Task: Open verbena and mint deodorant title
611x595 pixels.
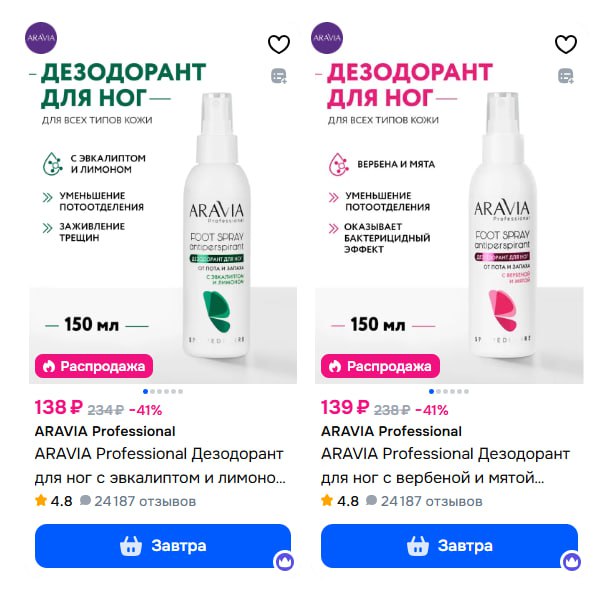Action: pos(445,466)
